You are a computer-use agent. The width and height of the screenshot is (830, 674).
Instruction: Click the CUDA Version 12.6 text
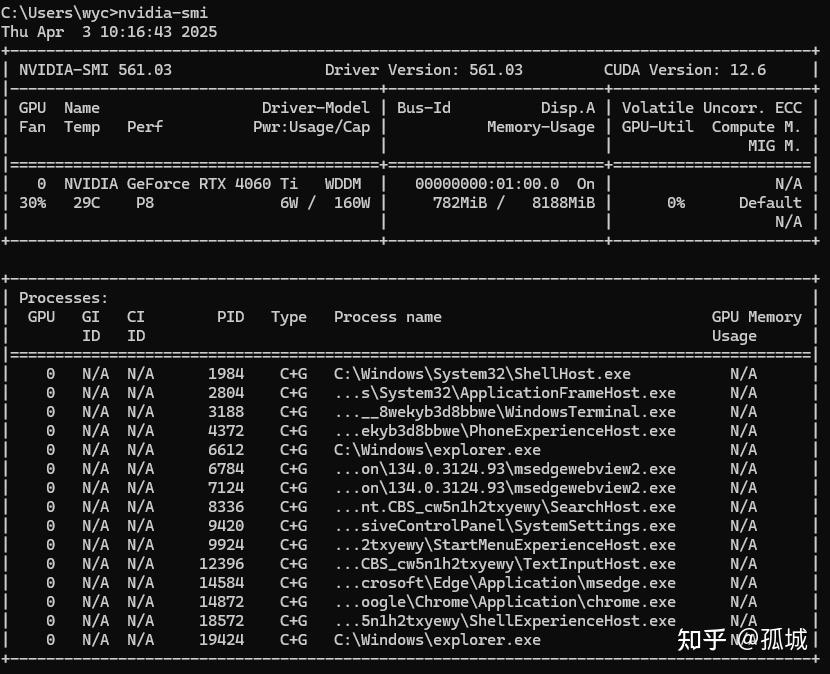(684, 69)
